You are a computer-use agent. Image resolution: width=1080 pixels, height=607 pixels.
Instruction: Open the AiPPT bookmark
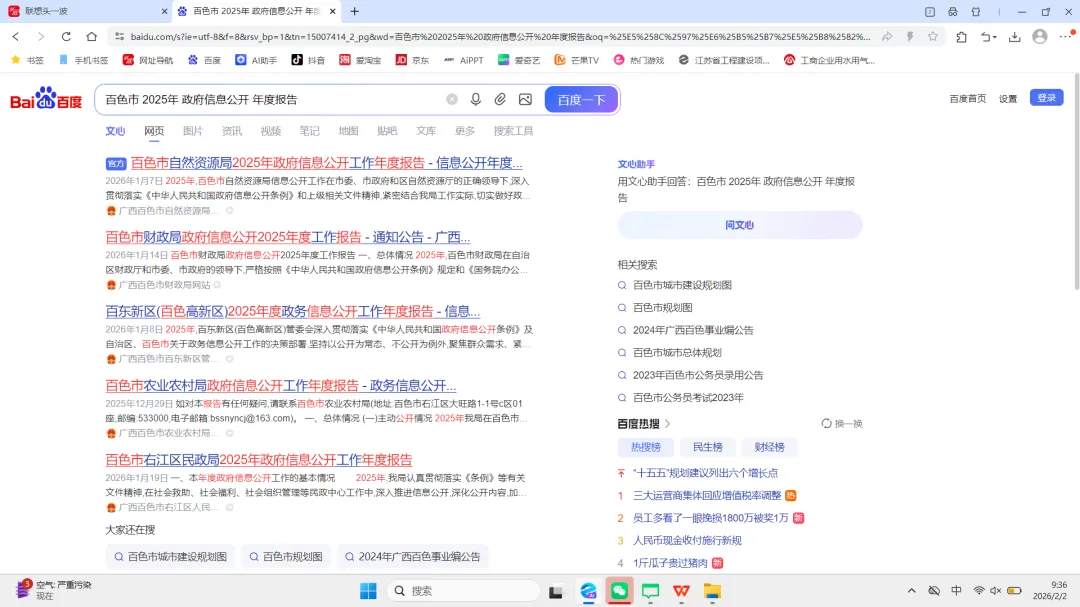click(463, 60)
